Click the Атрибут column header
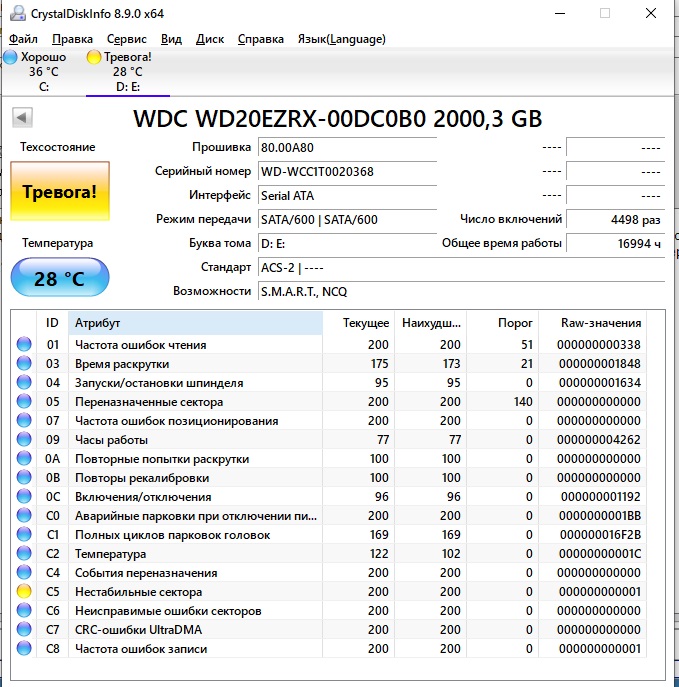The image size is (679, 687). pos(195,323)
